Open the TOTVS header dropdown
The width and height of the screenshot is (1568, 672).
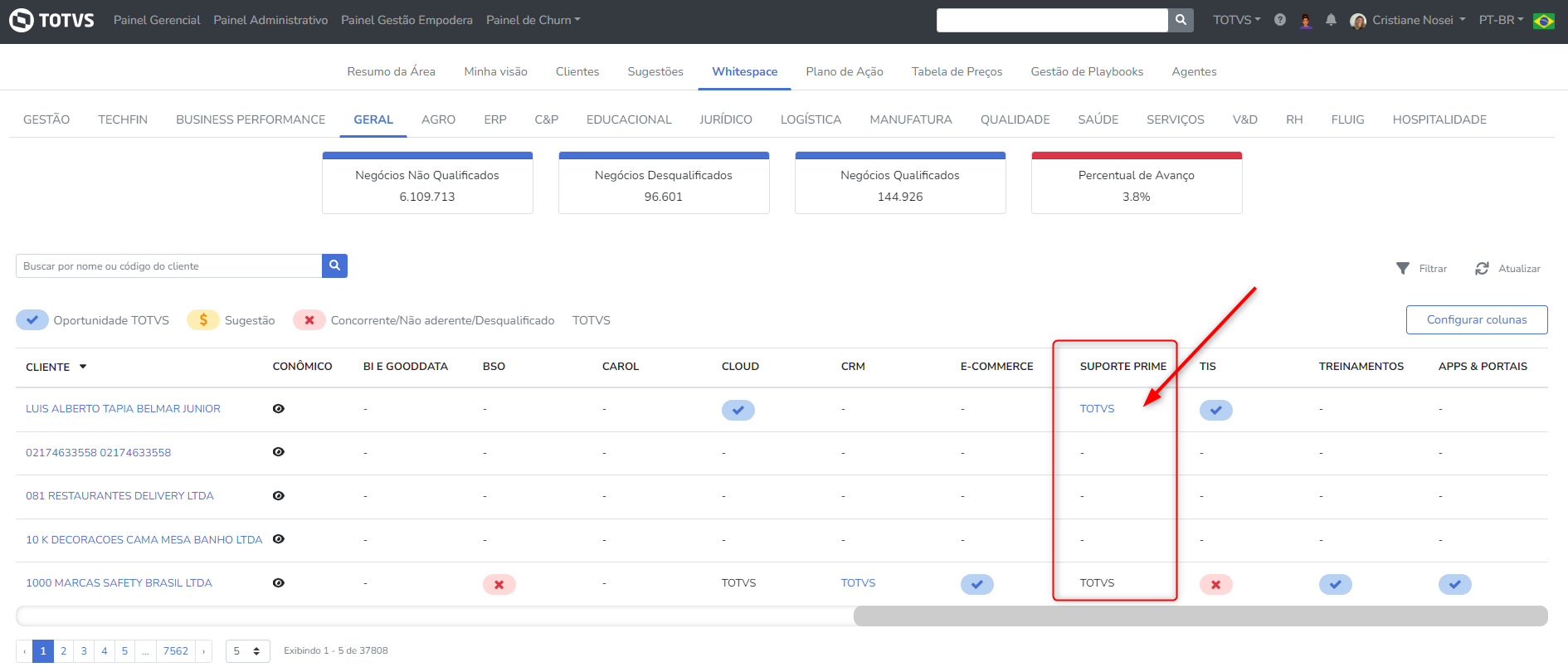pyautogui.click(x=1236, y=20)
